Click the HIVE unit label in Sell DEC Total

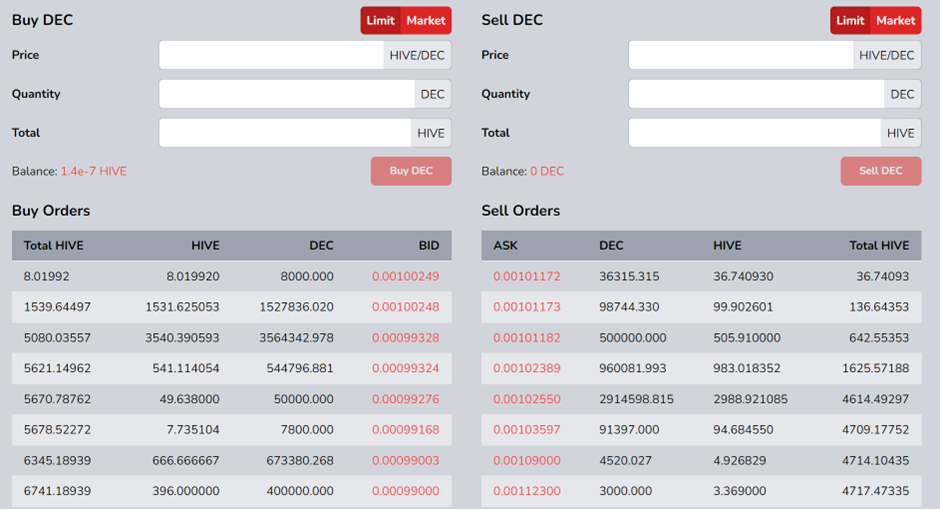(x=900, y=132)
